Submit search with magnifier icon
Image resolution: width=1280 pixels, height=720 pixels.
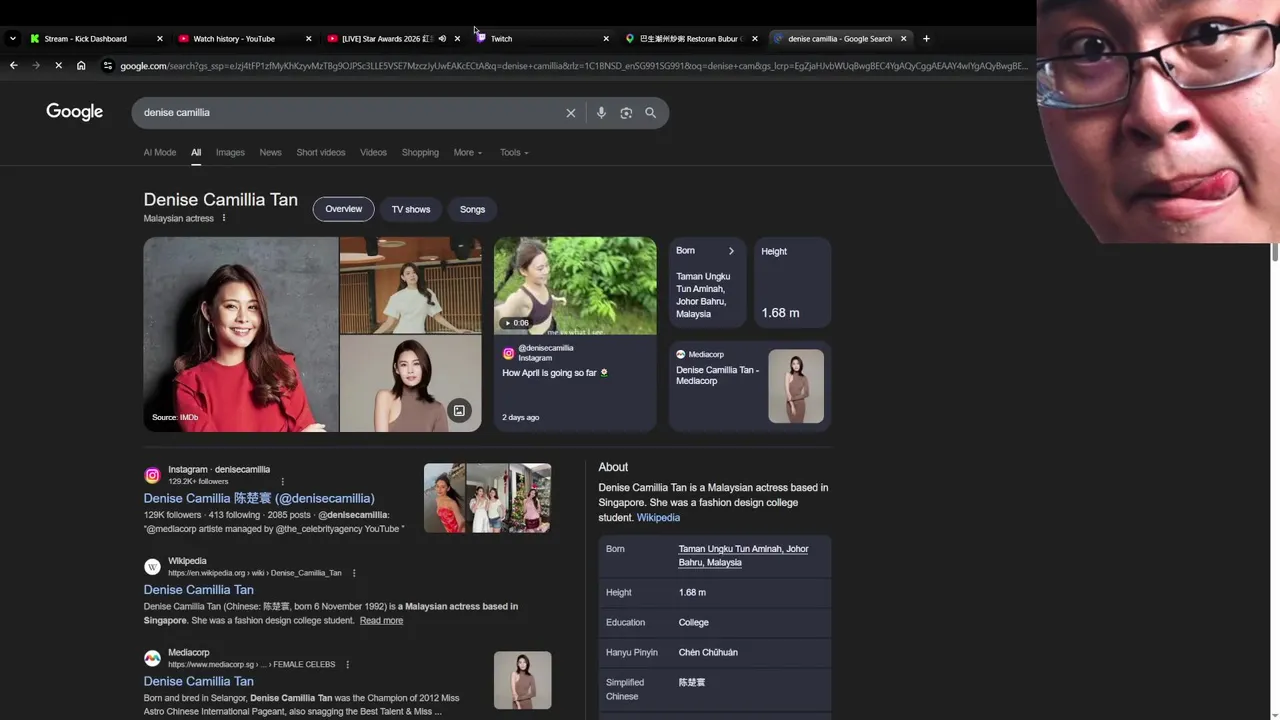click(651, 113)
